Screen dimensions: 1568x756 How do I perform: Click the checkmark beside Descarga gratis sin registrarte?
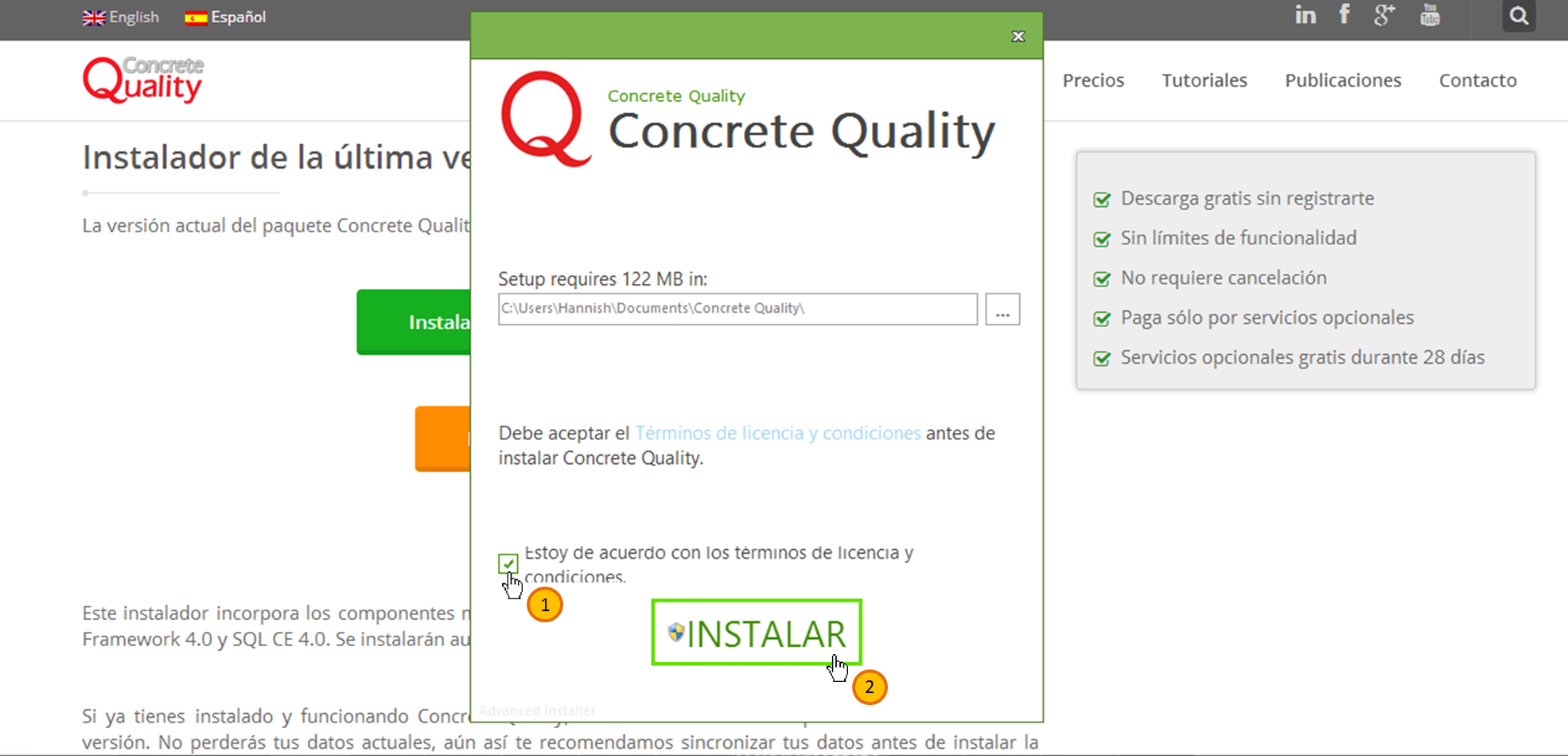click(1102, 199)
